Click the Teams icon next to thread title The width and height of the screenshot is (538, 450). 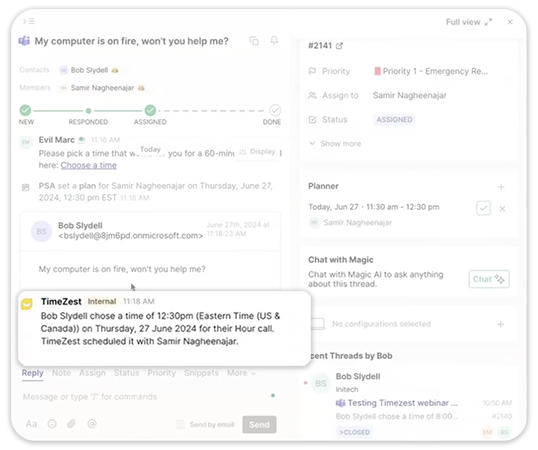coord(24,41)
